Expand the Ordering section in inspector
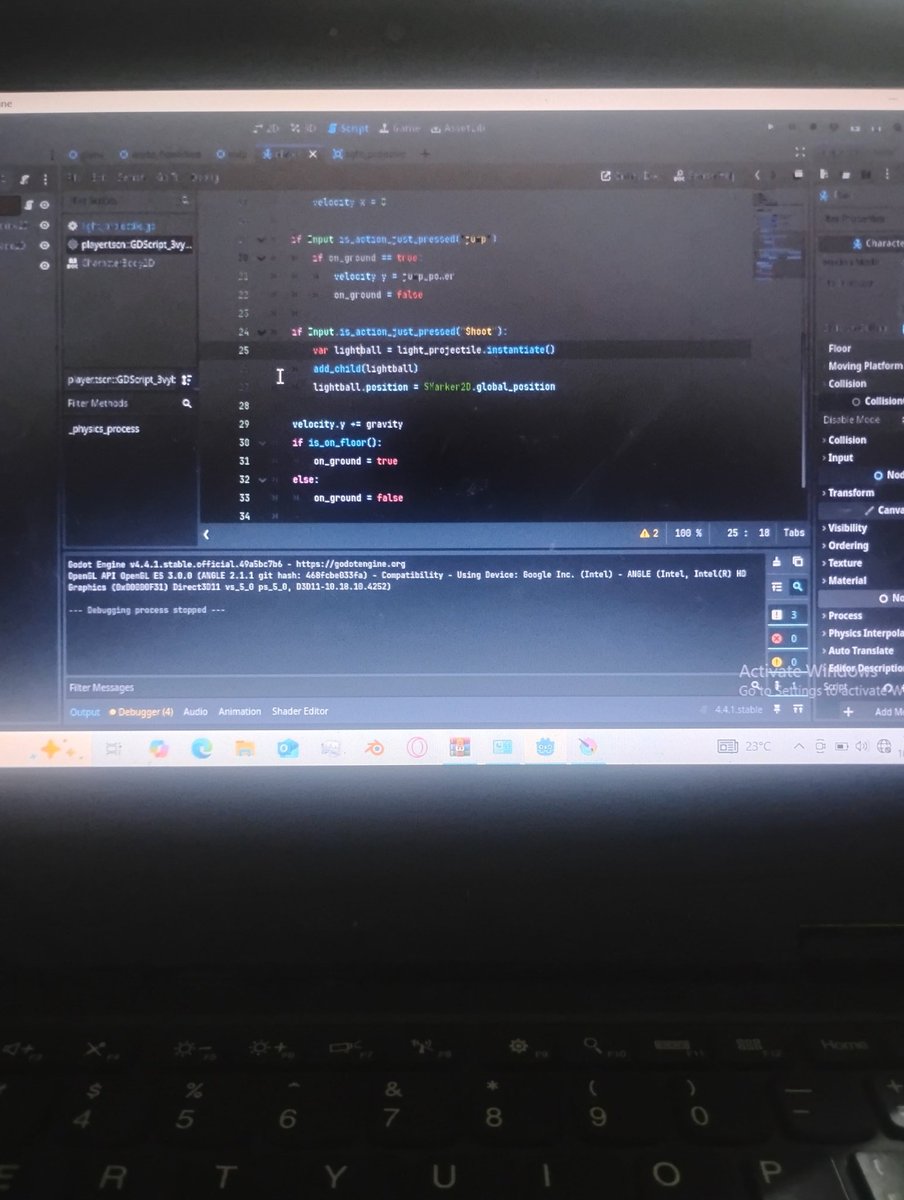 coord(847,546)
